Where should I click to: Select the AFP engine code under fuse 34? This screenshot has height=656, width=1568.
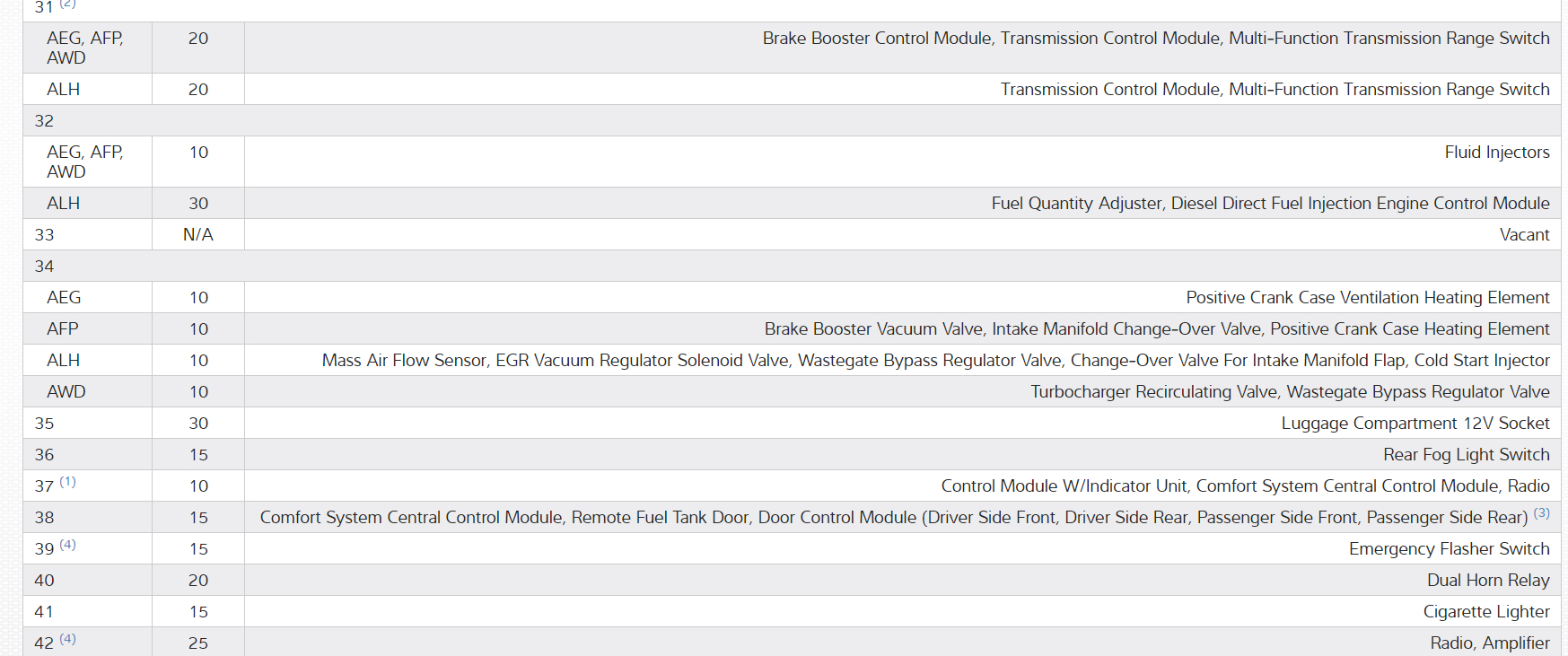(x=63, y=329)
